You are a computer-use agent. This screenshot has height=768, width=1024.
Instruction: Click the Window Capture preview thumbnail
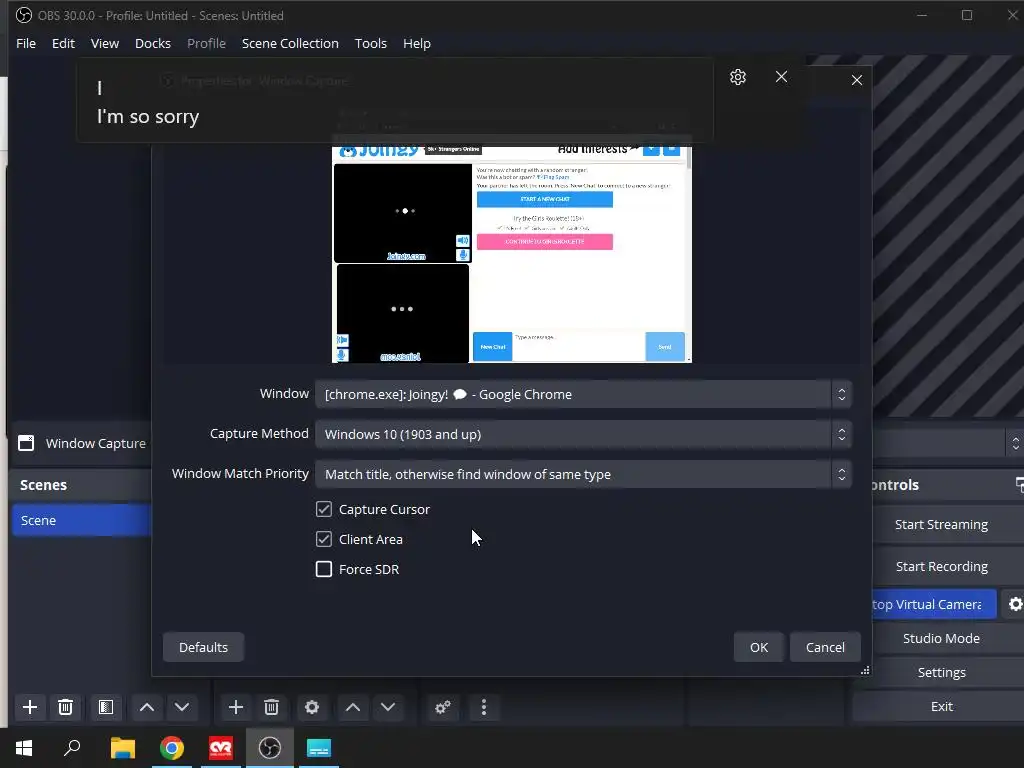511,254
